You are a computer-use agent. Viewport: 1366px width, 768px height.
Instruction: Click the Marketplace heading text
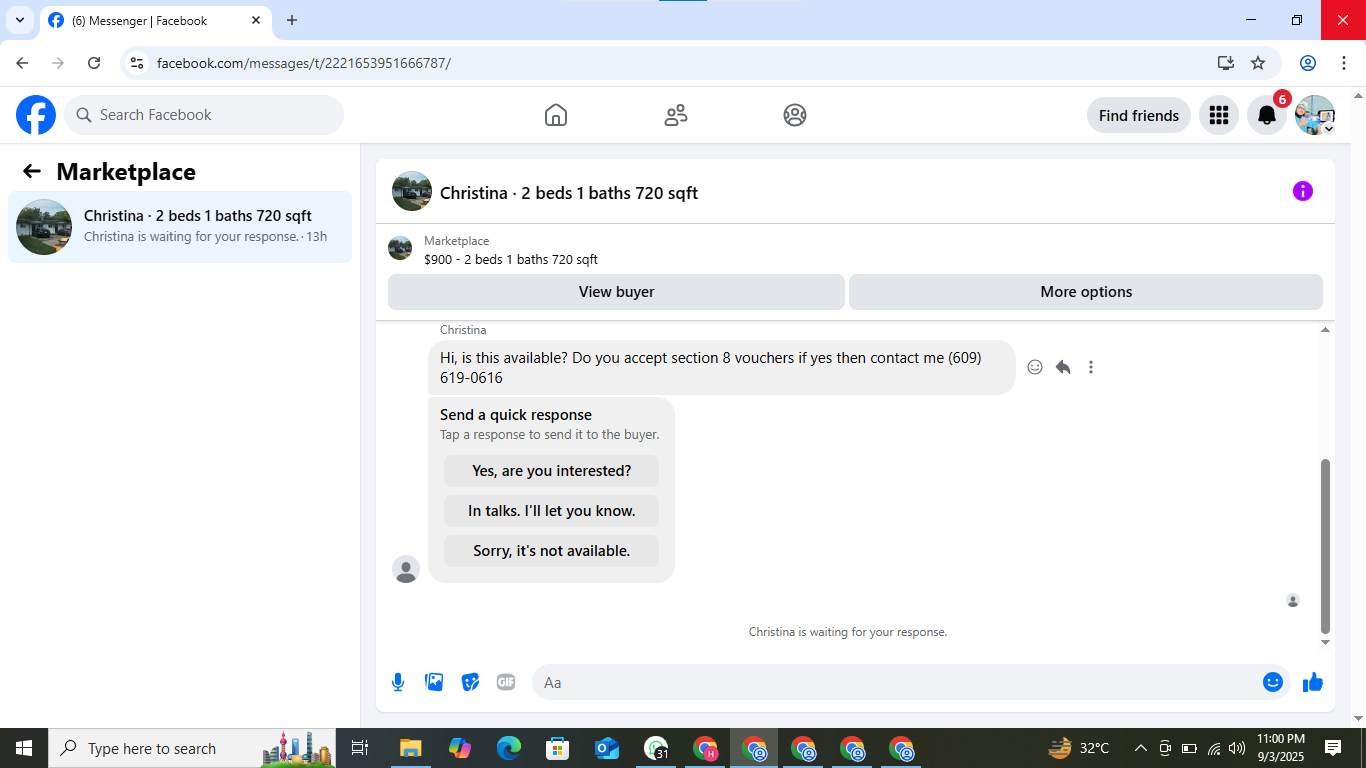[x=126, y=171]
